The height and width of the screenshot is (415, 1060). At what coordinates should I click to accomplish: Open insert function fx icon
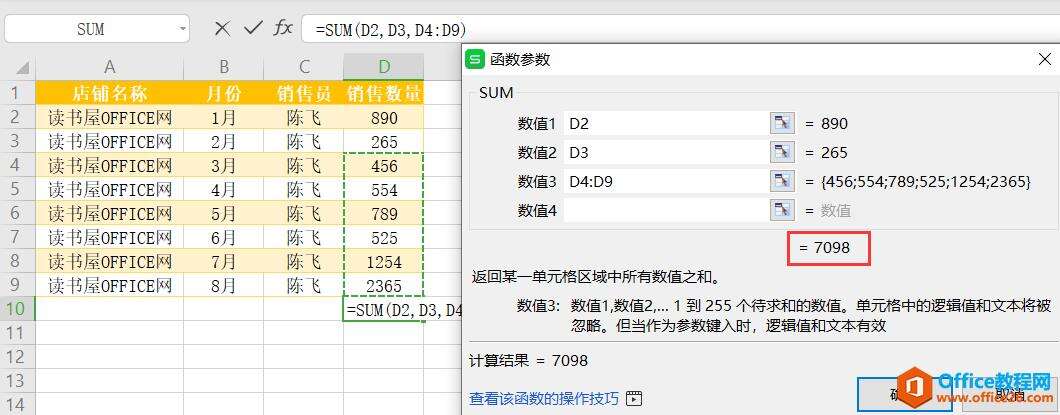point(283,28)
